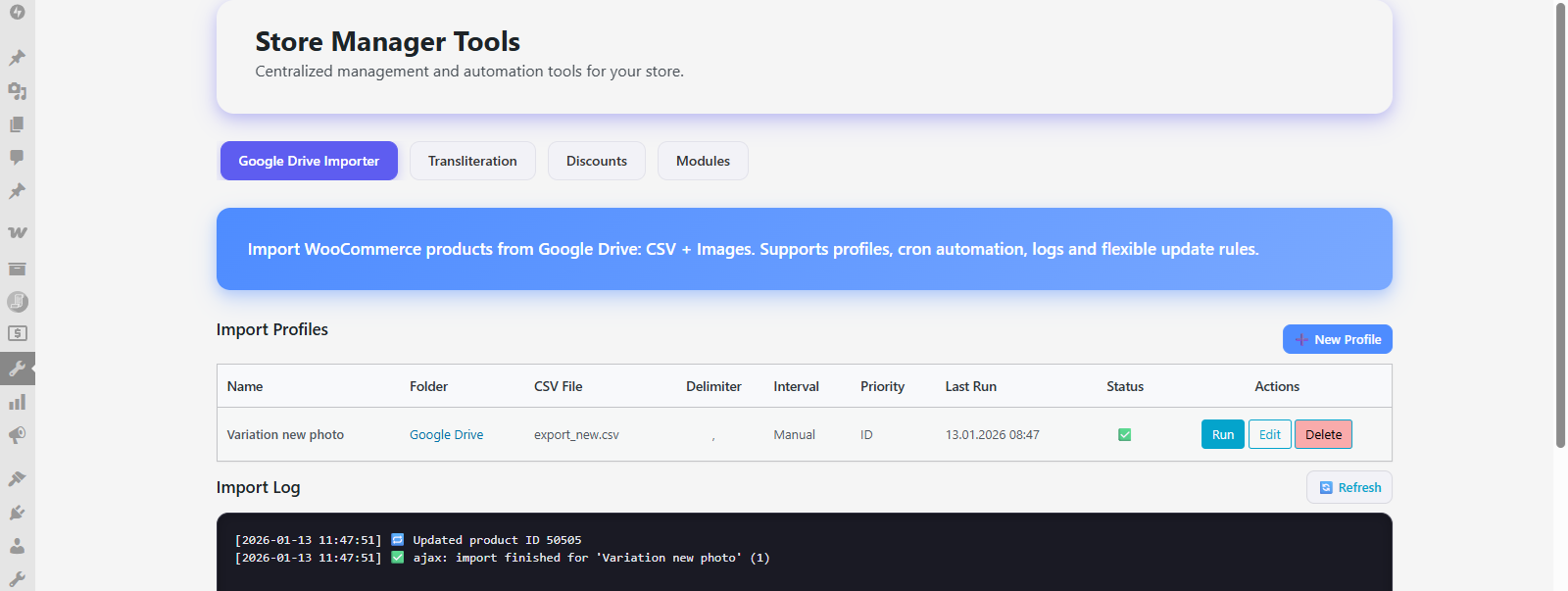Open the Discounts tab
The height and width of the screenshot is (591, 1568).
[x=597, y=161]
